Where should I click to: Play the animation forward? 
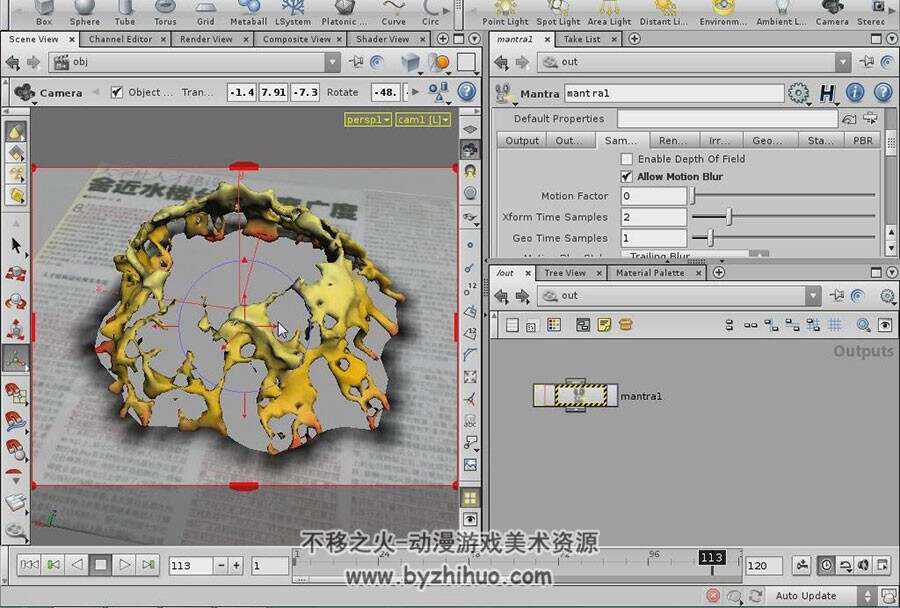(x=124, y=565)
